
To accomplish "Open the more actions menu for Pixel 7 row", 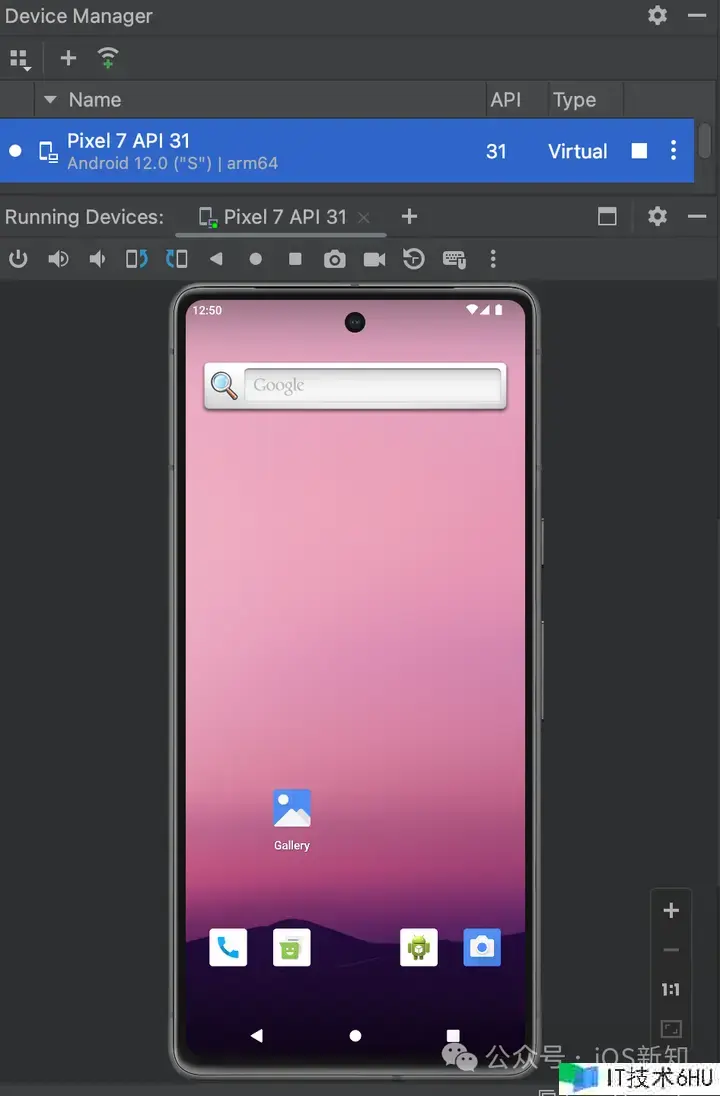I will [x=673, y=151].
